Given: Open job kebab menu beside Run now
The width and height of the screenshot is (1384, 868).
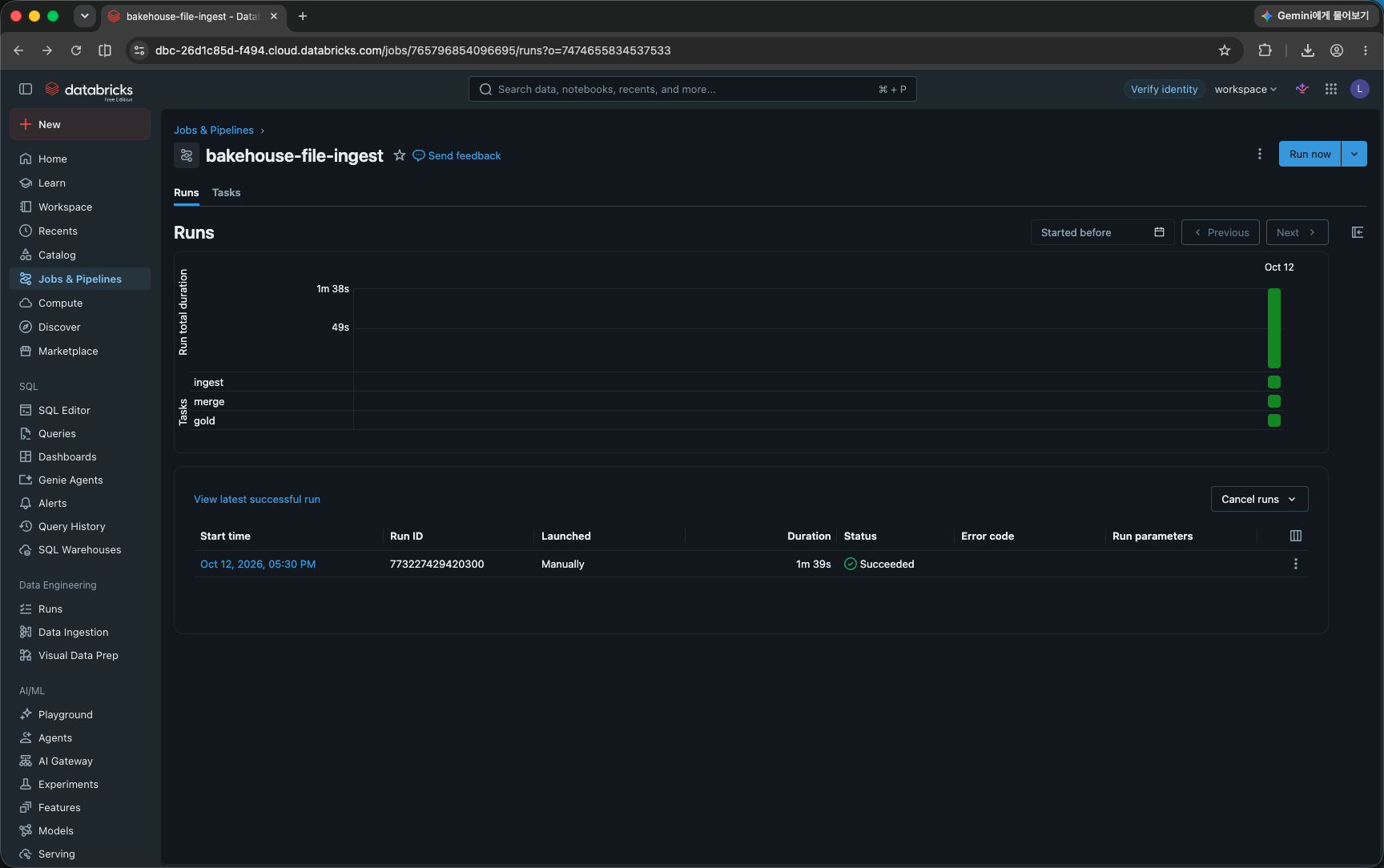Looking at the screenshot, I should (1260, 154).
